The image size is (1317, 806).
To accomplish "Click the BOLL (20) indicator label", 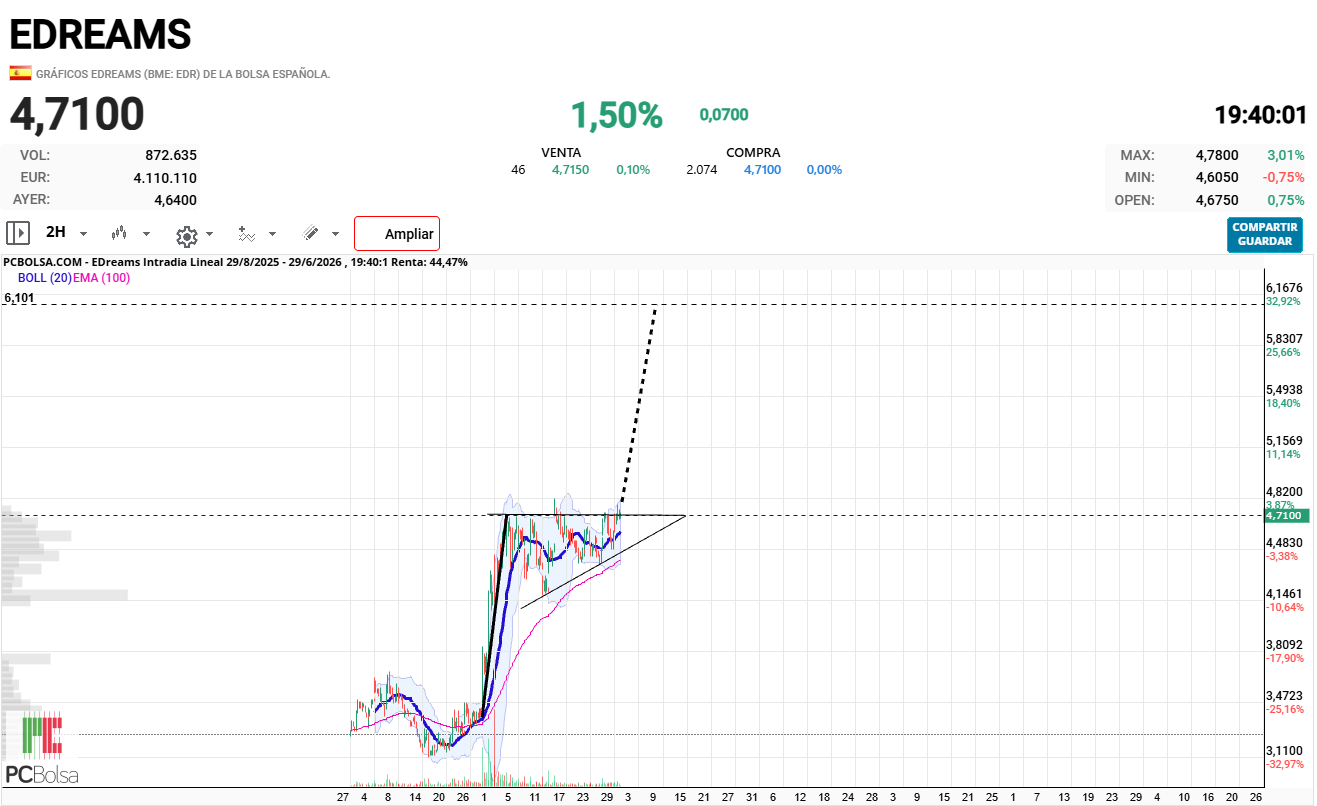I will 45,278.
